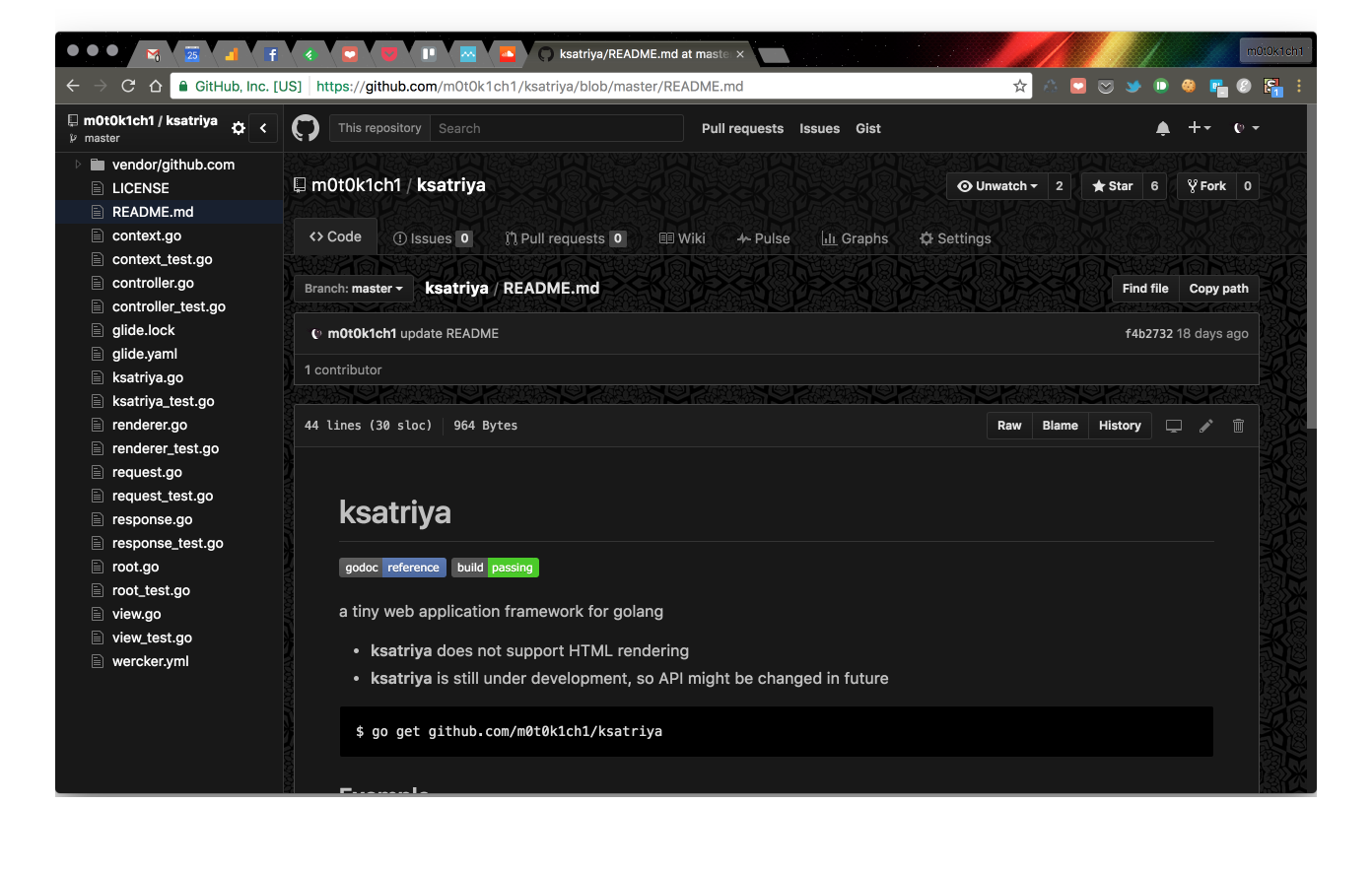Click the pencil icon to edit README
Viewport: 1372px width, 872px height.
1205,426
